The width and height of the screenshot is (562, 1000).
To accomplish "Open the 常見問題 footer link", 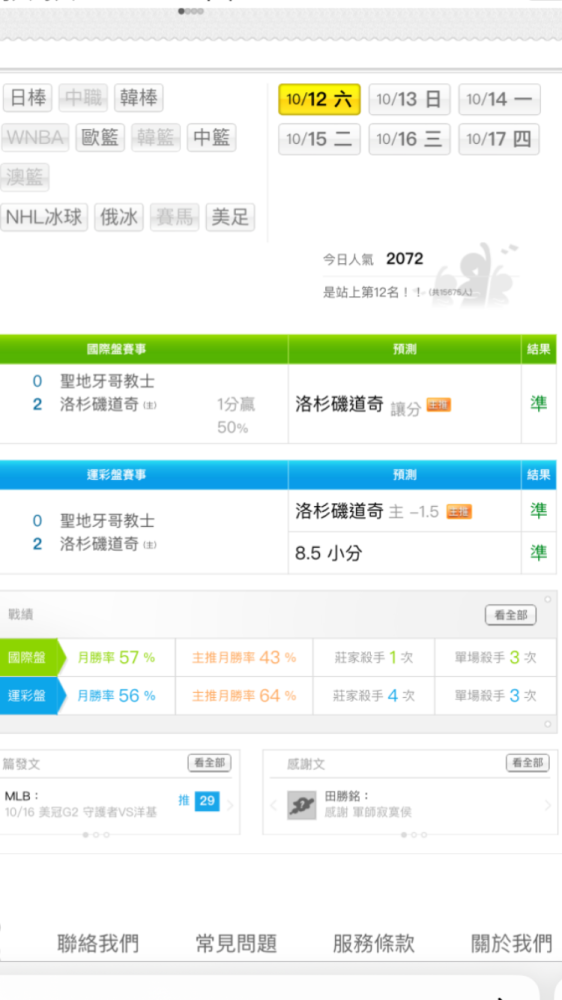I will pyautogui.click(x=236, y=943).
